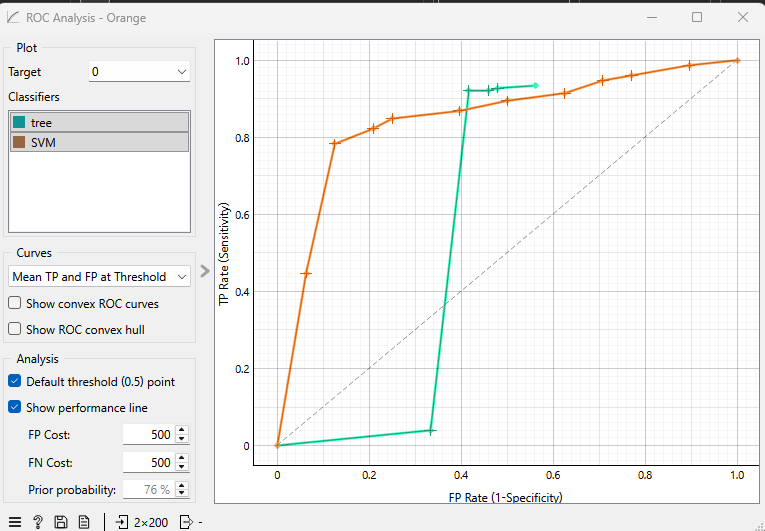
Task: Click the help question mark icon
Action: 38,521
